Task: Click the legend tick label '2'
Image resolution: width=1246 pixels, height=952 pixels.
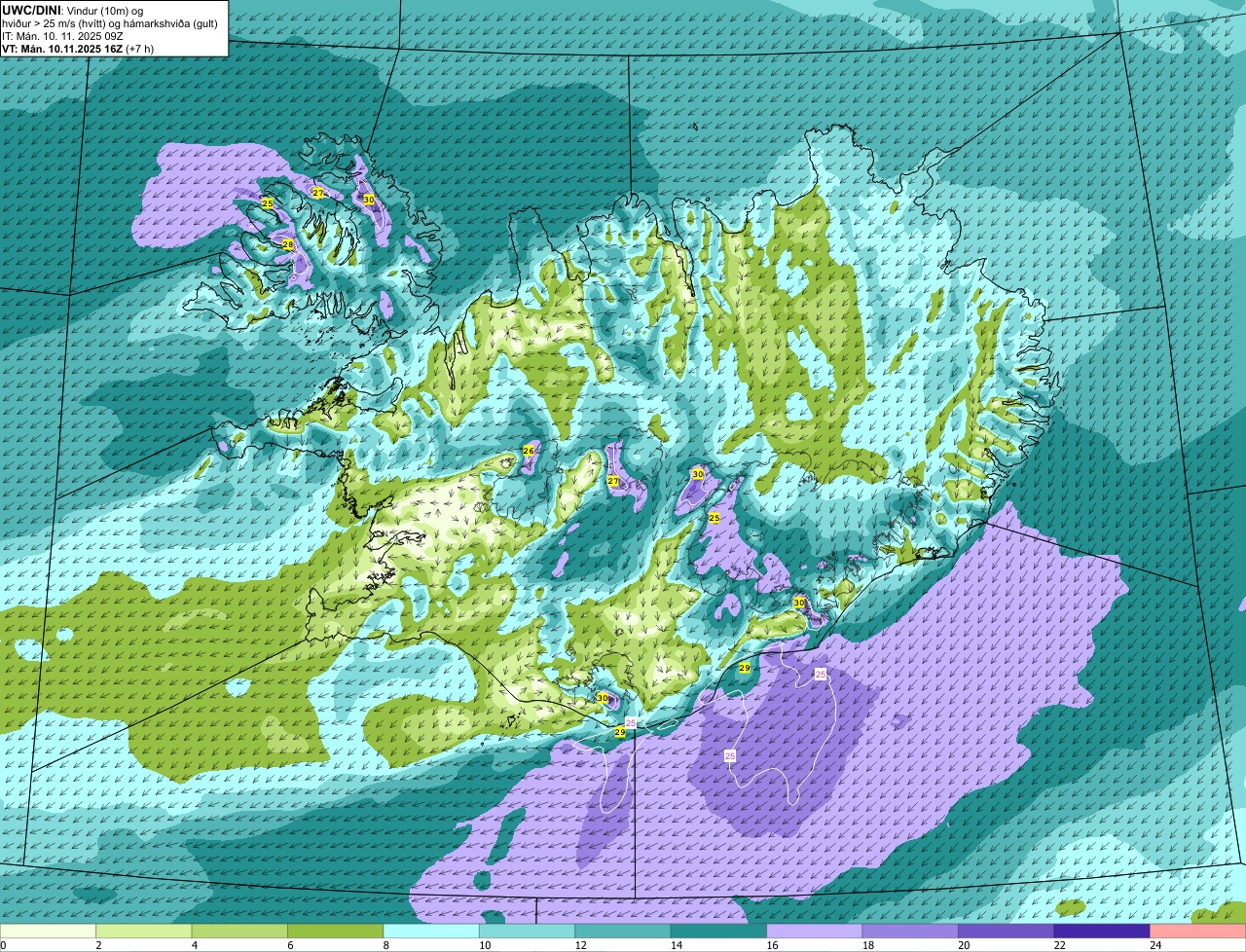Action: click(98, 945)
